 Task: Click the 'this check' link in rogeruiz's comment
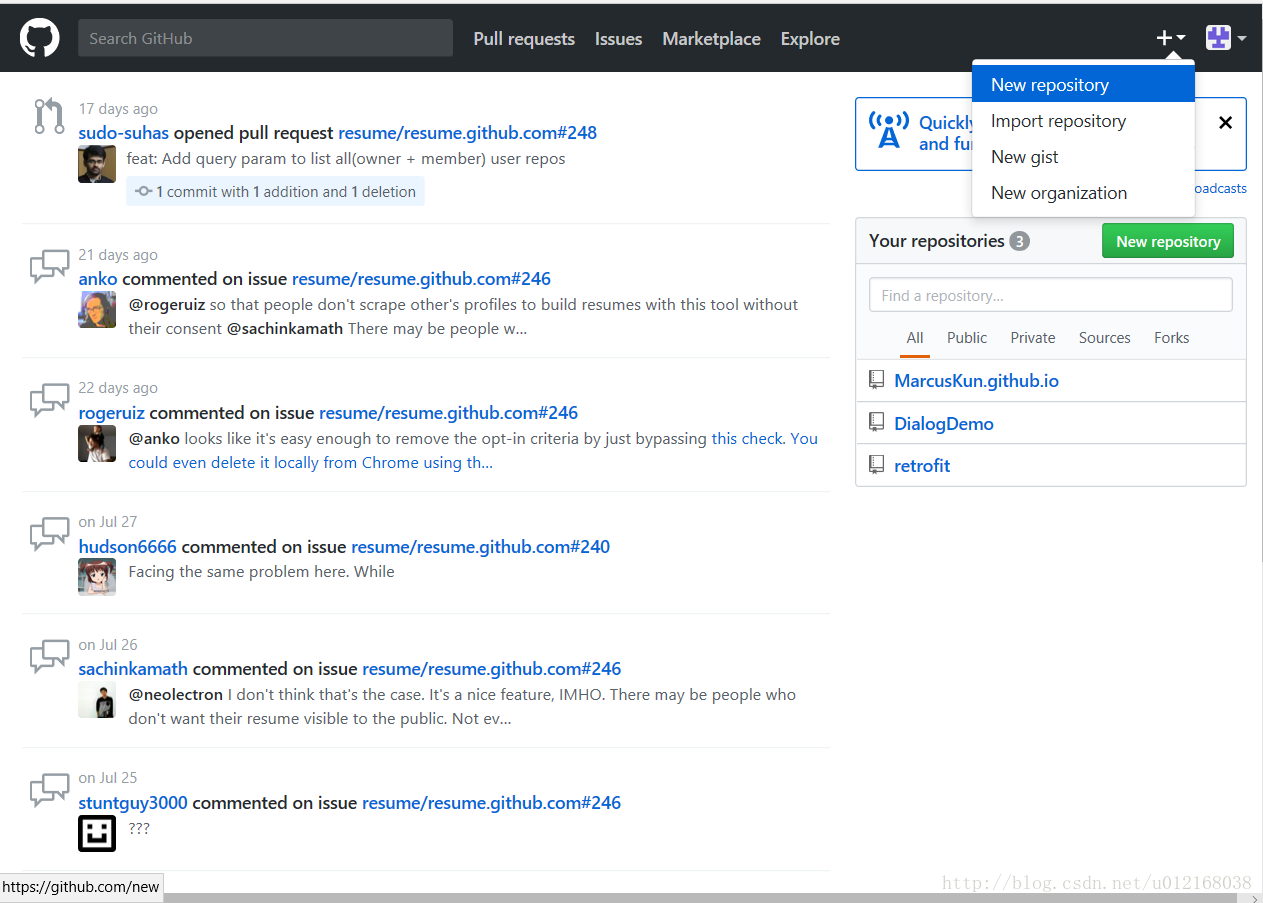coord(749,438)
